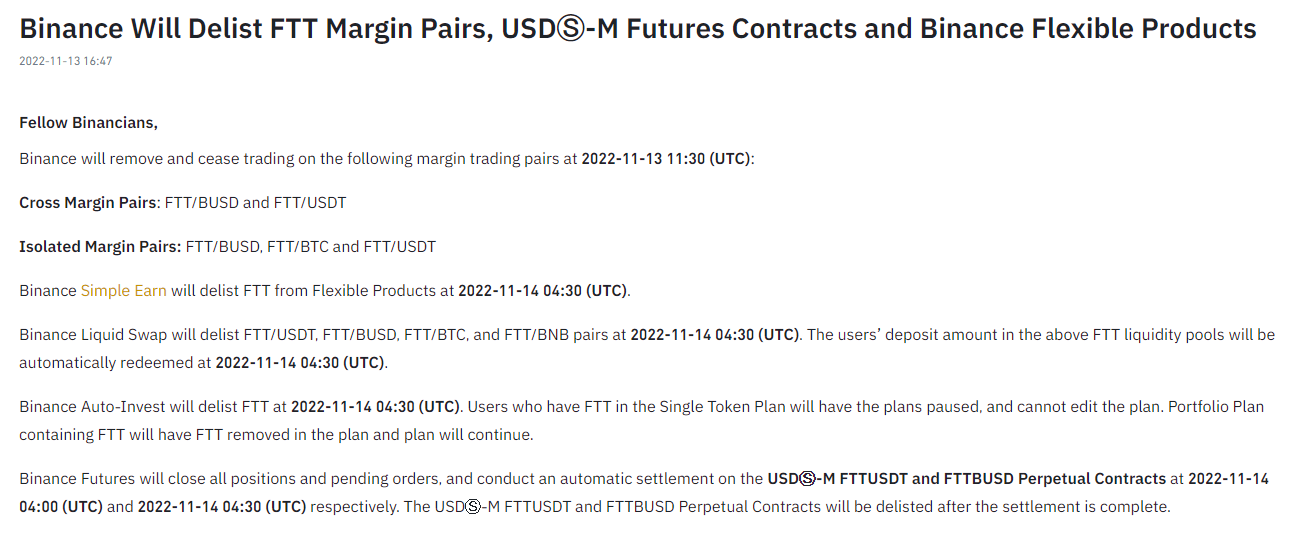Click the words "automatically redeemed at"
Viewport: 1298px width, 540px height.
114,363
